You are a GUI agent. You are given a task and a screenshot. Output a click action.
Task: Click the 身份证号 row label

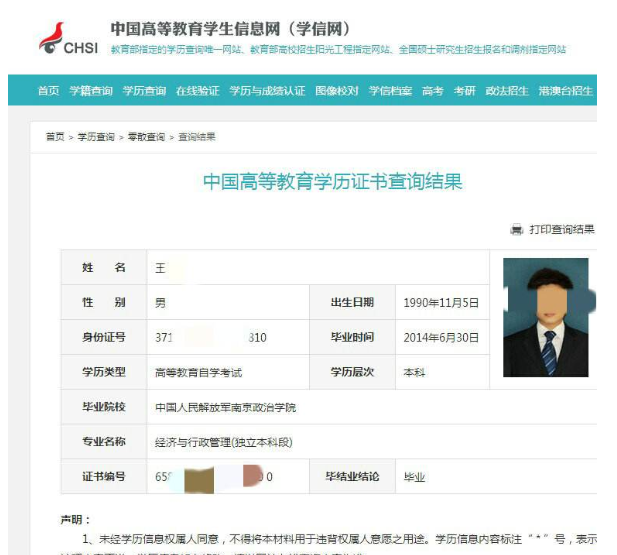(x=104, y=337)
